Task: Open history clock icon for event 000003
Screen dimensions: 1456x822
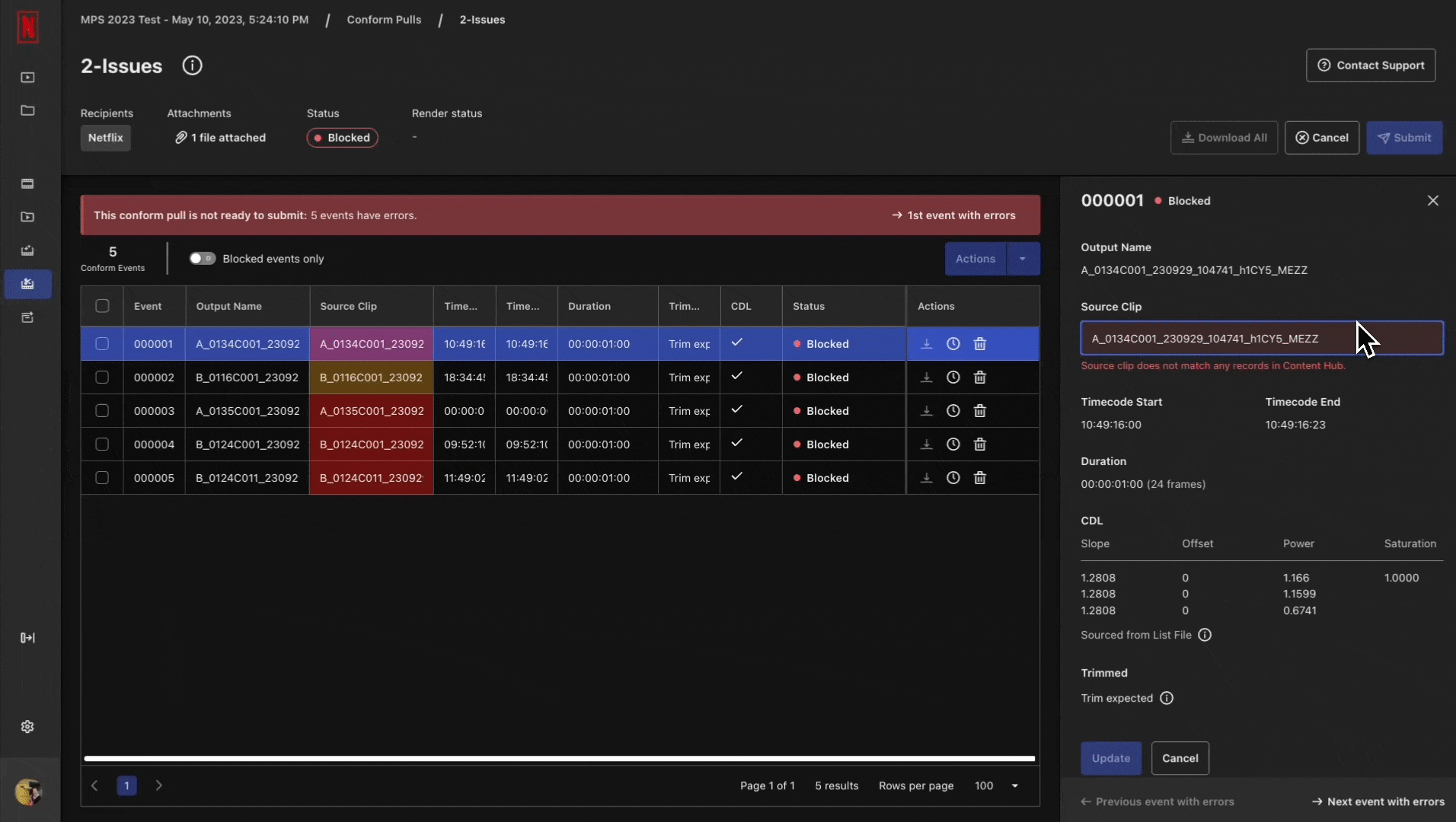Action: point(953,411)
